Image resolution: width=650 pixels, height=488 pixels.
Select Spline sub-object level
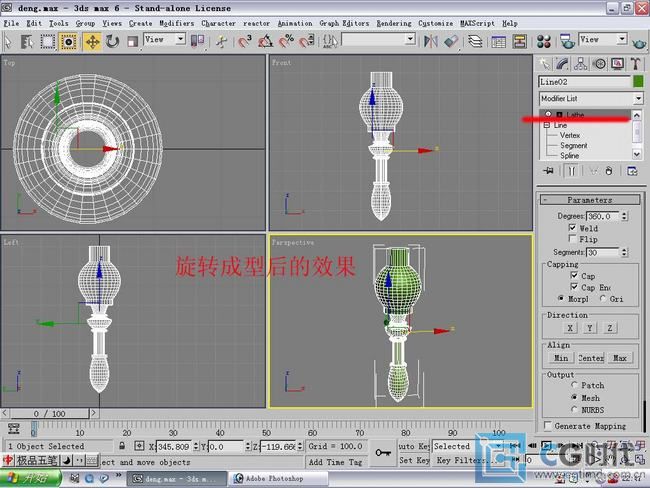(x=569, y=155)
